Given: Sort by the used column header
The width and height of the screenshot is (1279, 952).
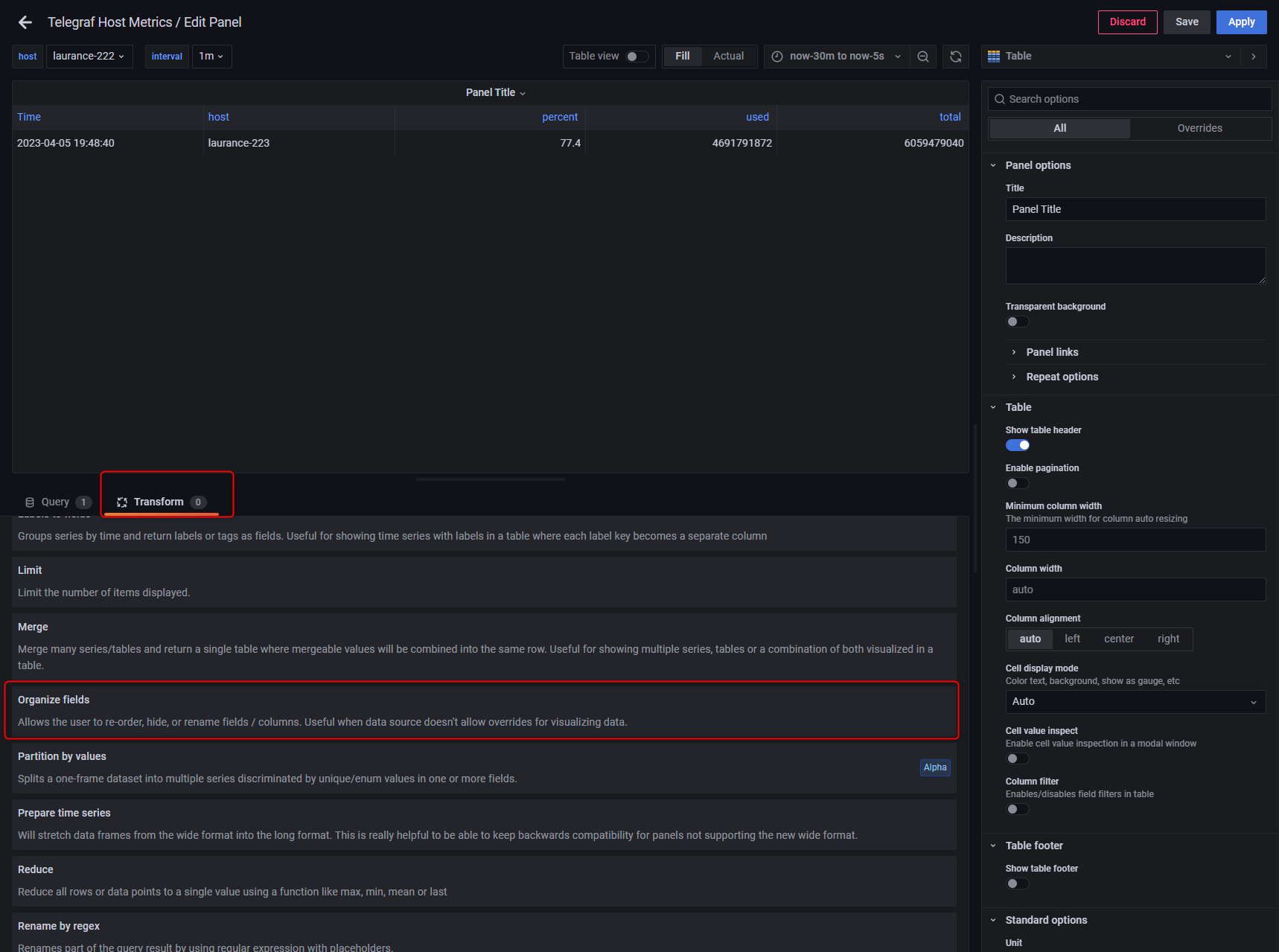Looking at the screenshot, I should (757, 117).
